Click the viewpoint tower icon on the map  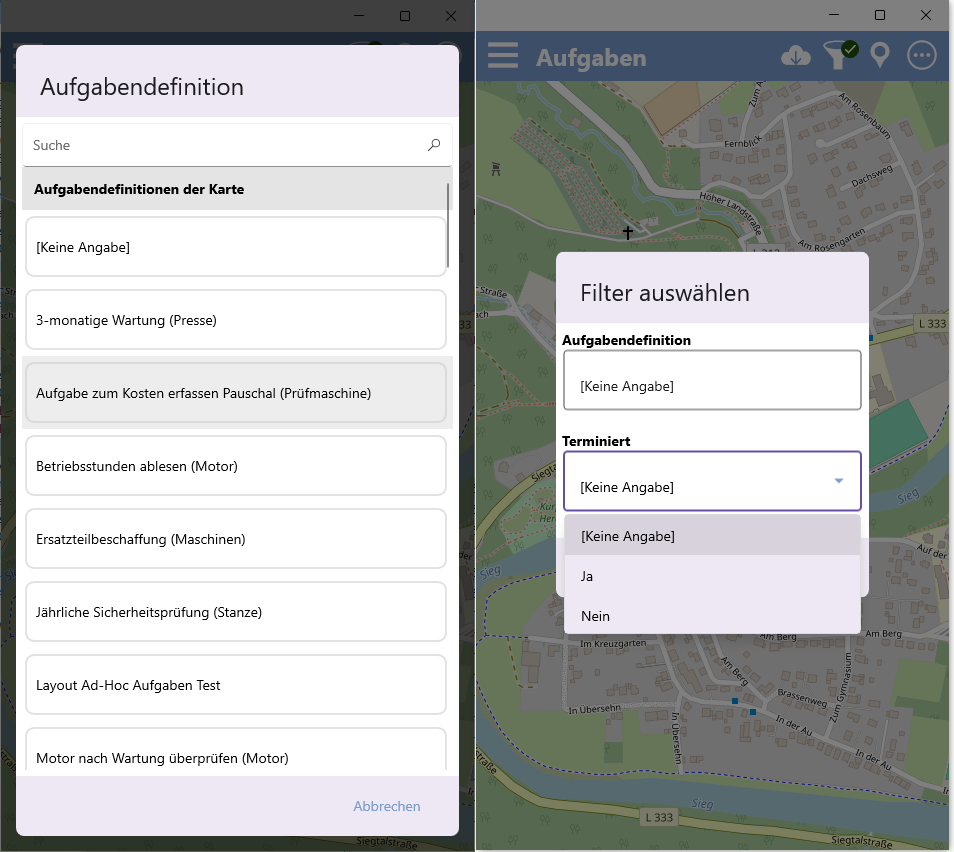coord(496,169)
